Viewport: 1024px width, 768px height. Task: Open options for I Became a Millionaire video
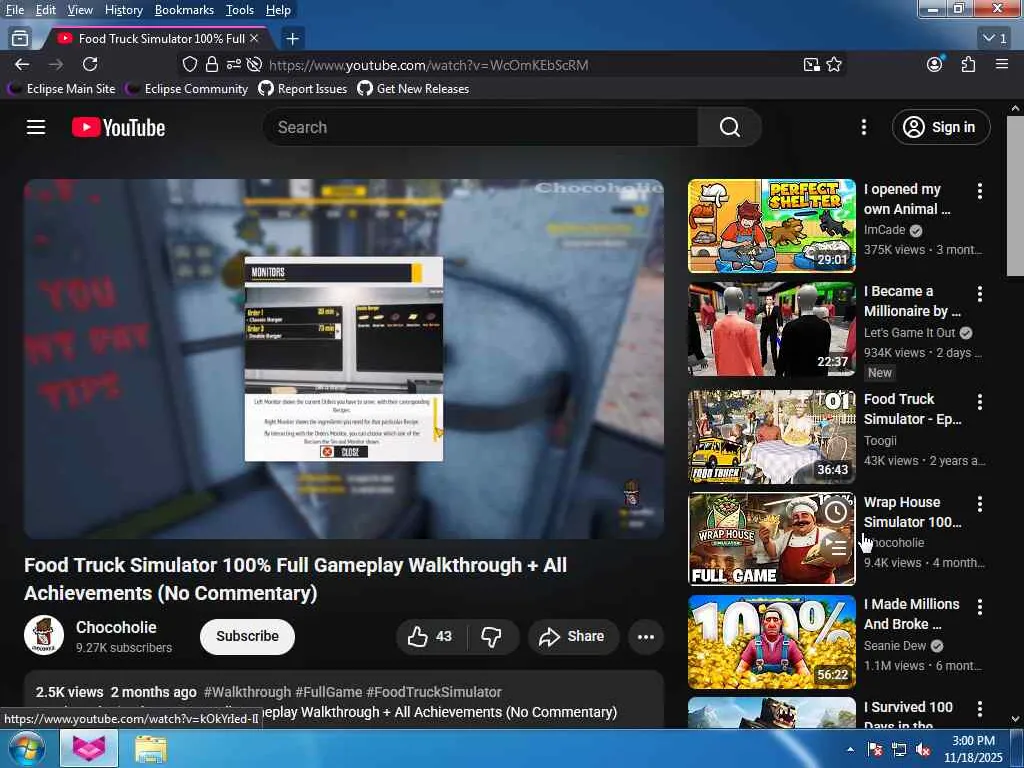[979, 294]
